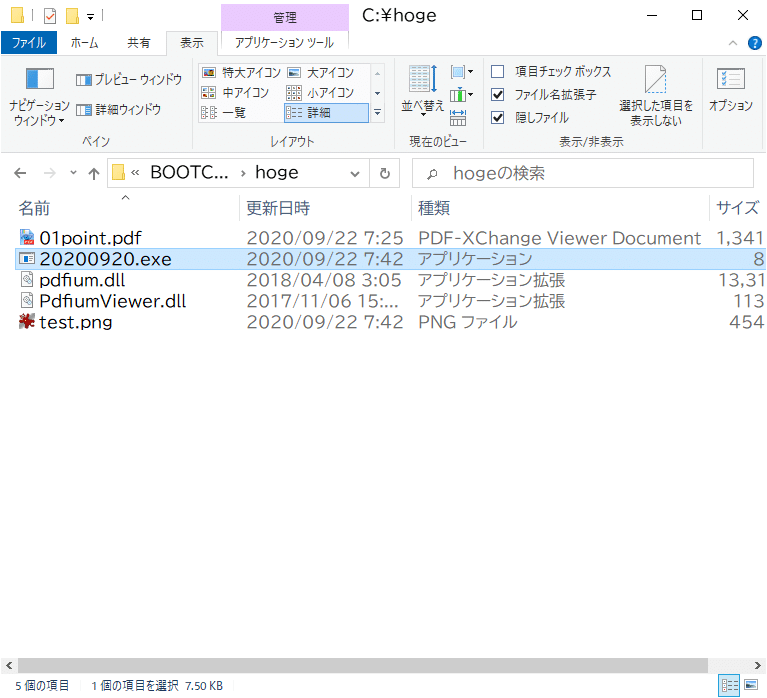Select Details (詳細) layout
767x698 pixels.
point(326,113)
